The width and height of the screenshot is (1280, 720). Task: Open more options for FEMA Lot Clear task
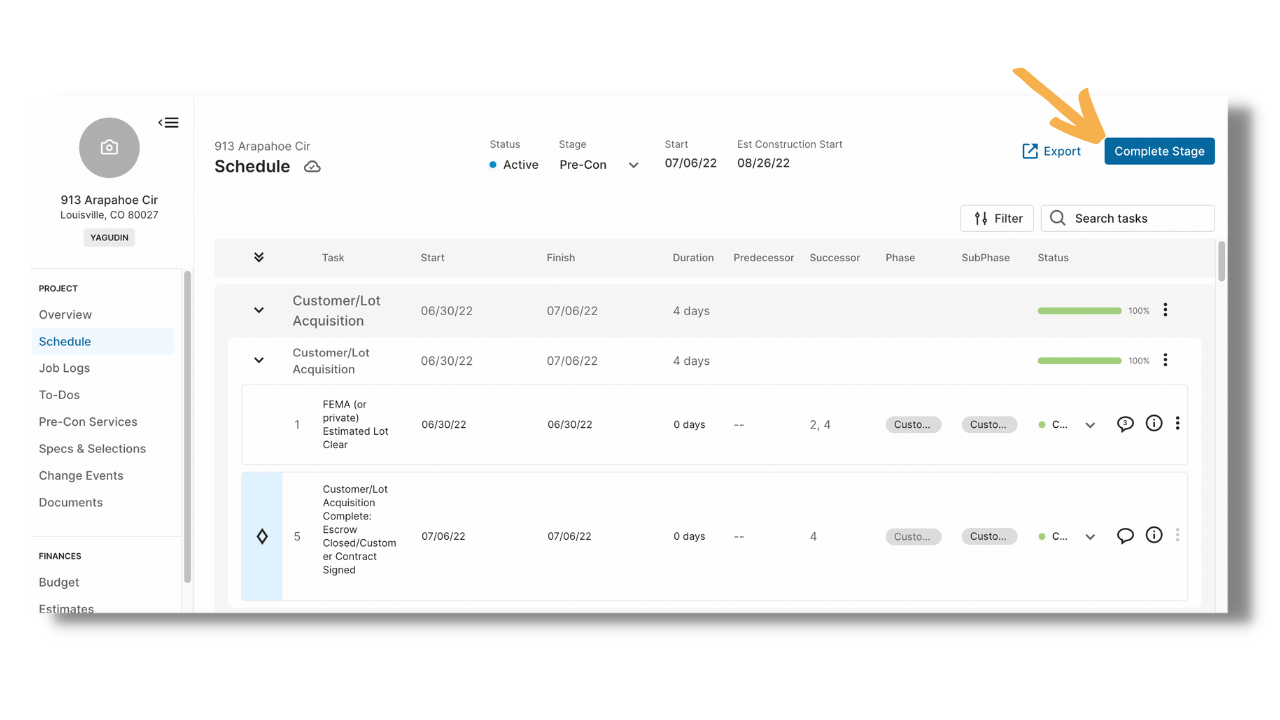coord(1178,424)
